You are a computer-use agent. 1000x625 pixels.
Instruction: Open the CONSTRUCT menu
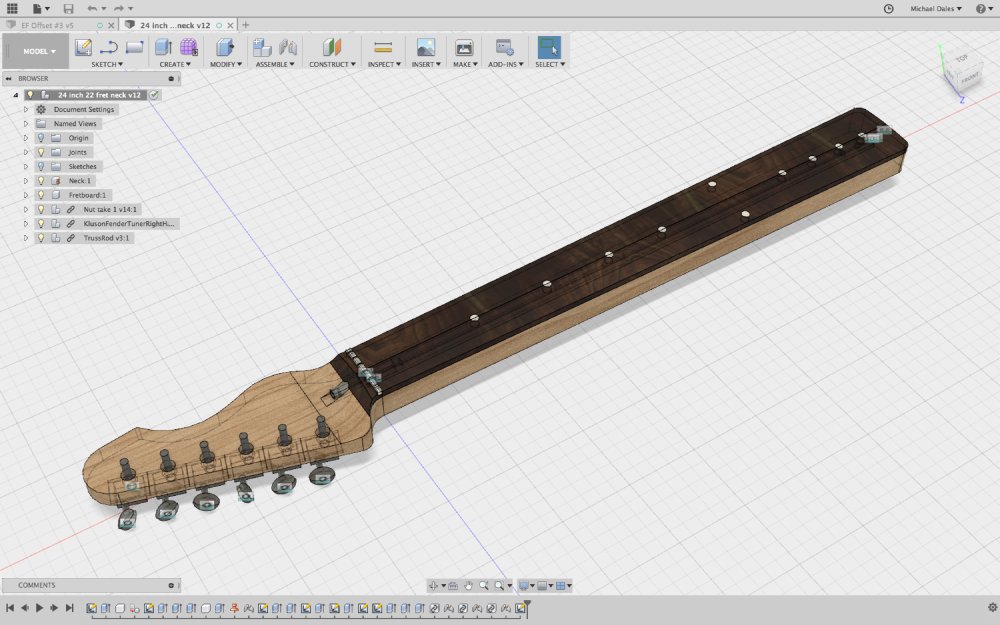pyautogui.click(x=332, y=64)
